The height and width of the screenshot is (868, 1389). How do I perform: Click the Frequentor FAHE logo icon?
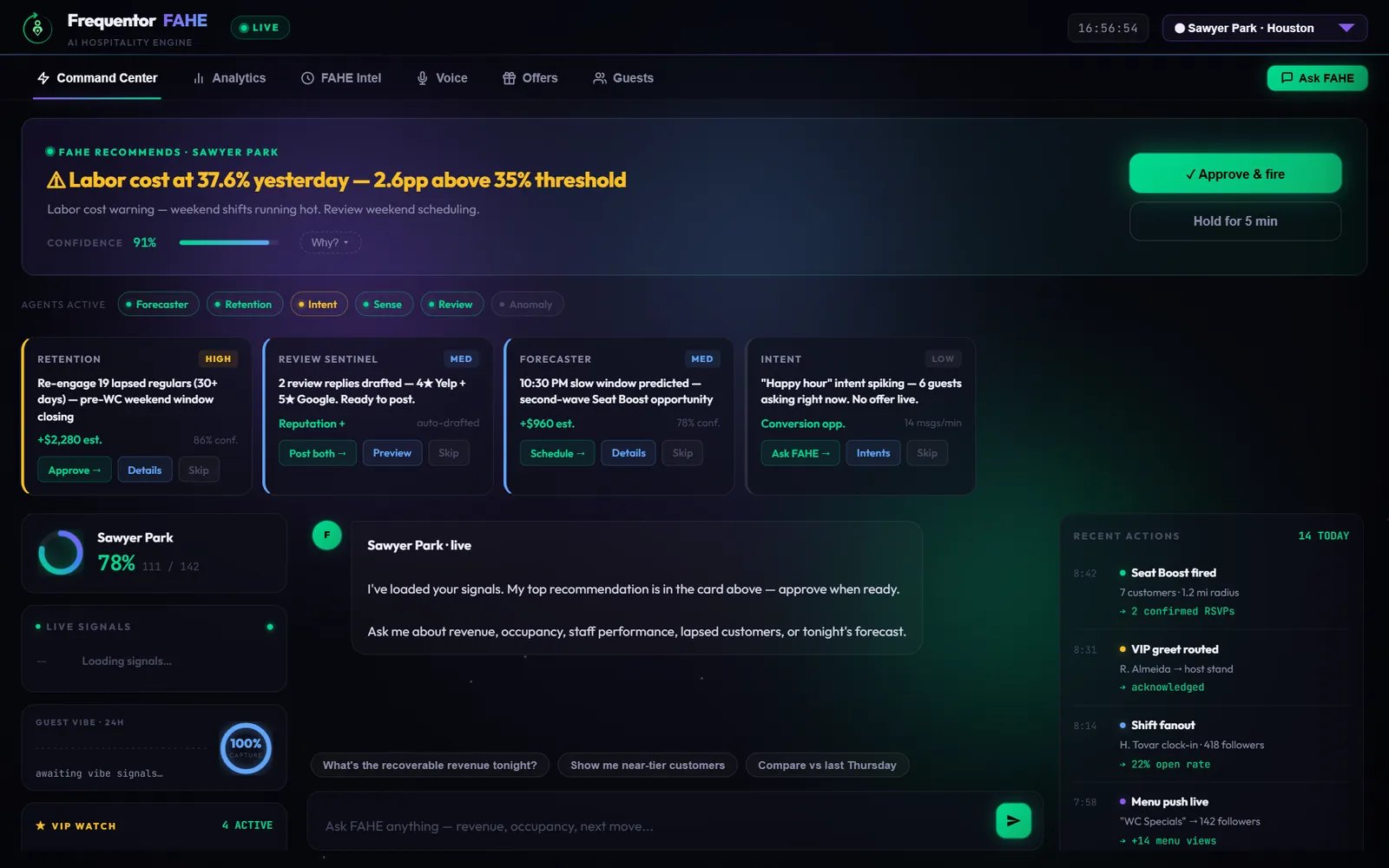36,28
